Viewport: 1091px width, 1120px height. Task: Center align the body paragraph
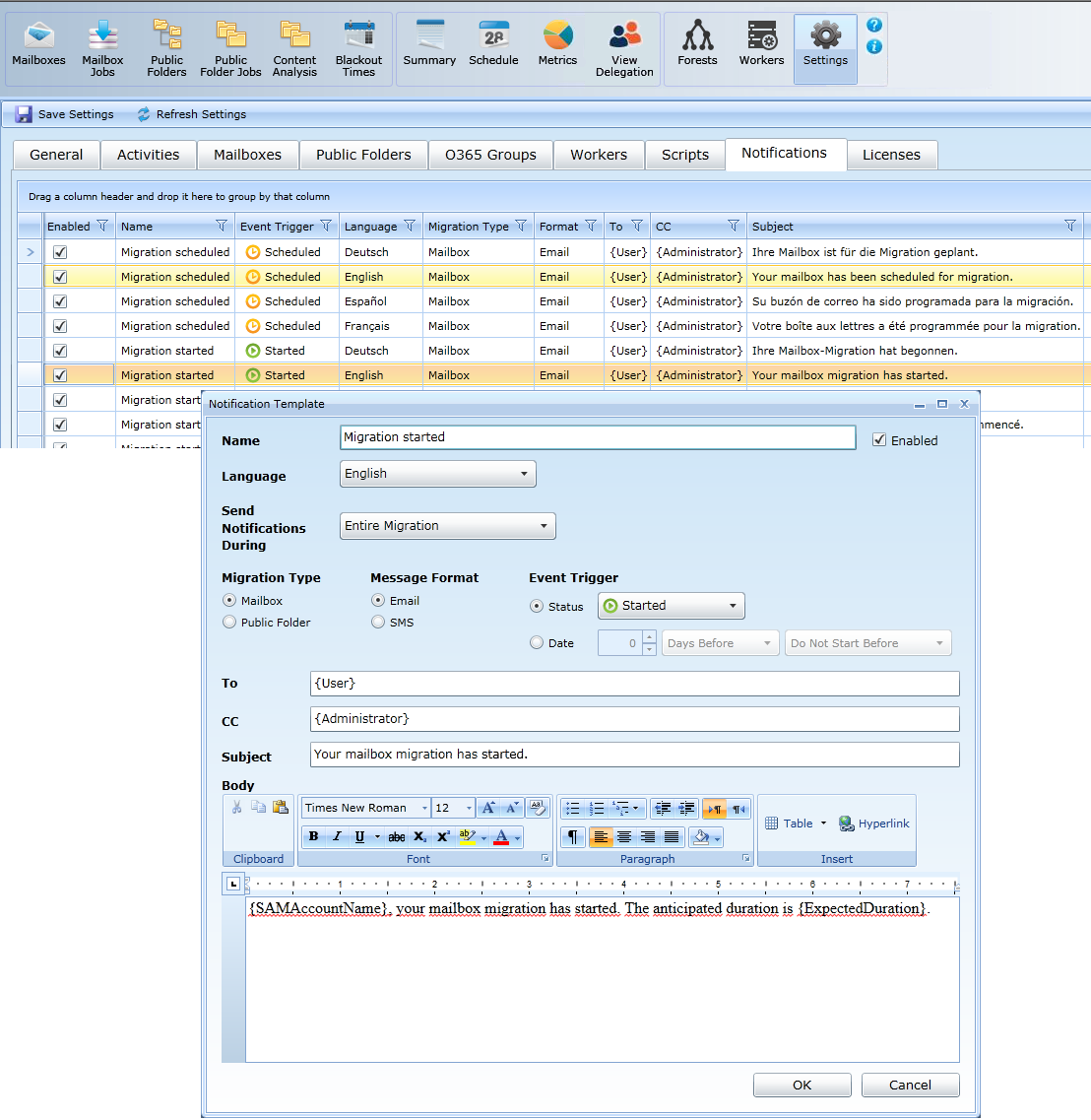coord(624,836)
